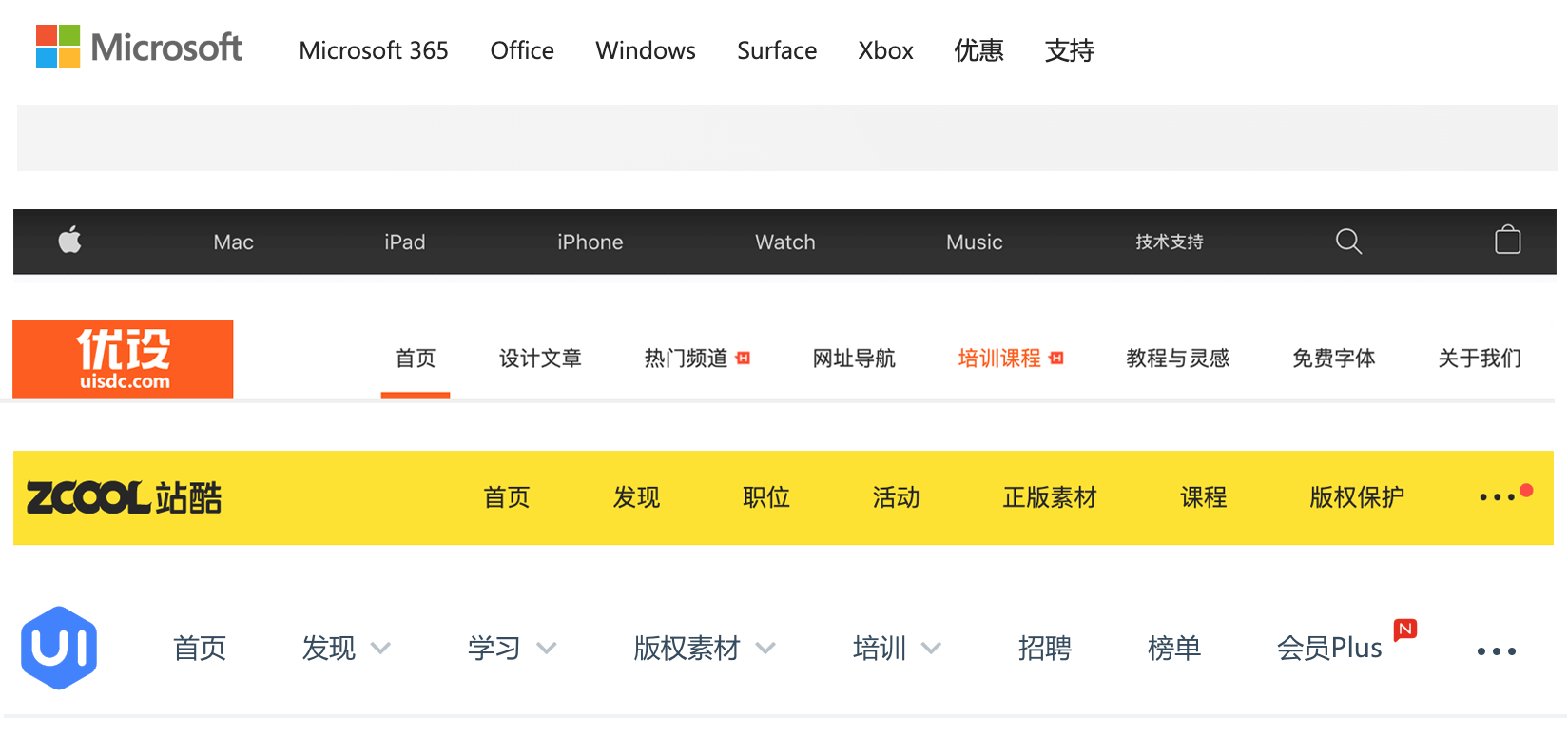Open 热门频道 on uisdc nav
The image size is (1568, 737).
pos(686,359)
